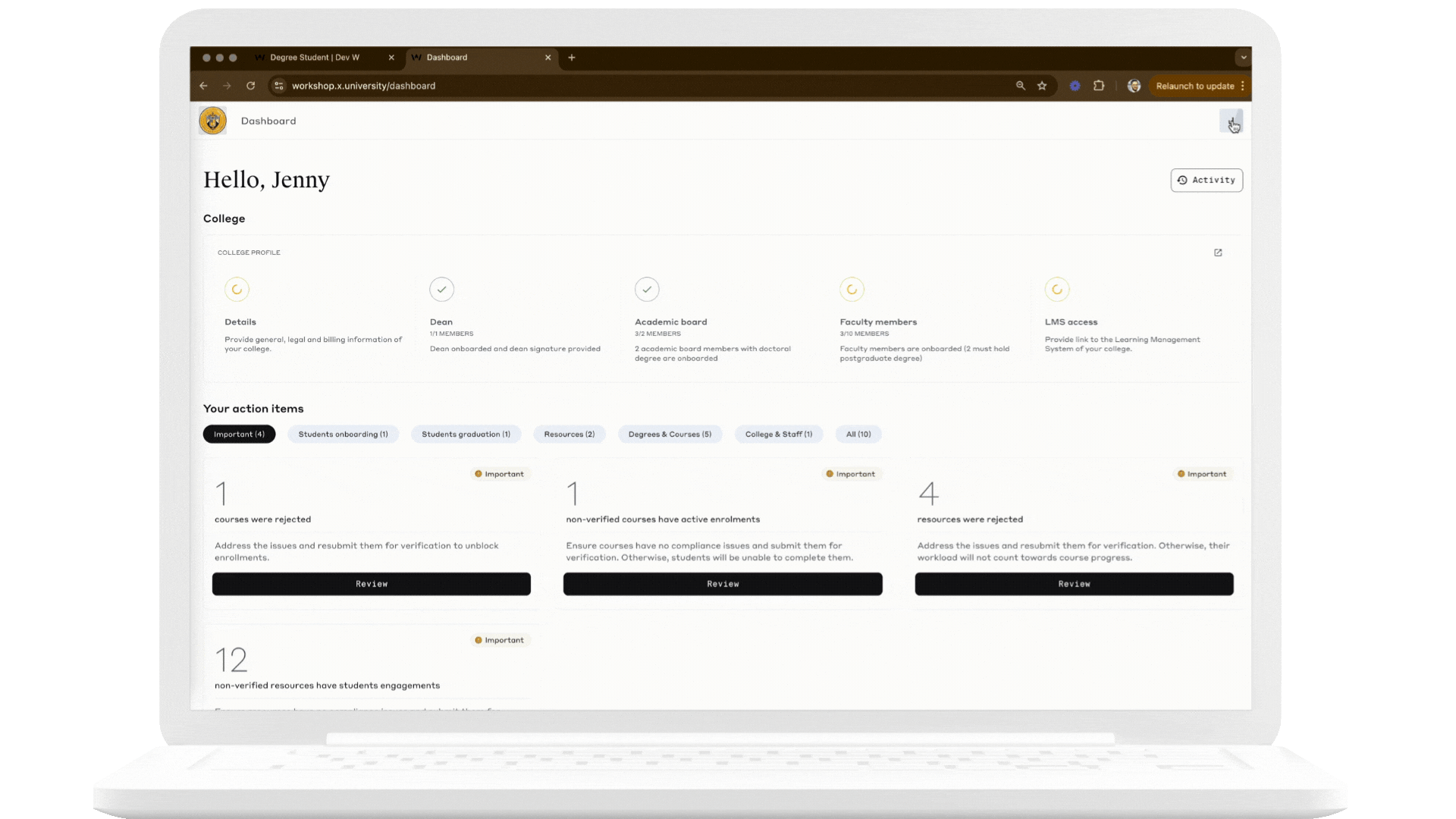The width and height of the screenshot is (1456, 819).
Task: Click the LMS access progress icon
Action: (1057, 289)
